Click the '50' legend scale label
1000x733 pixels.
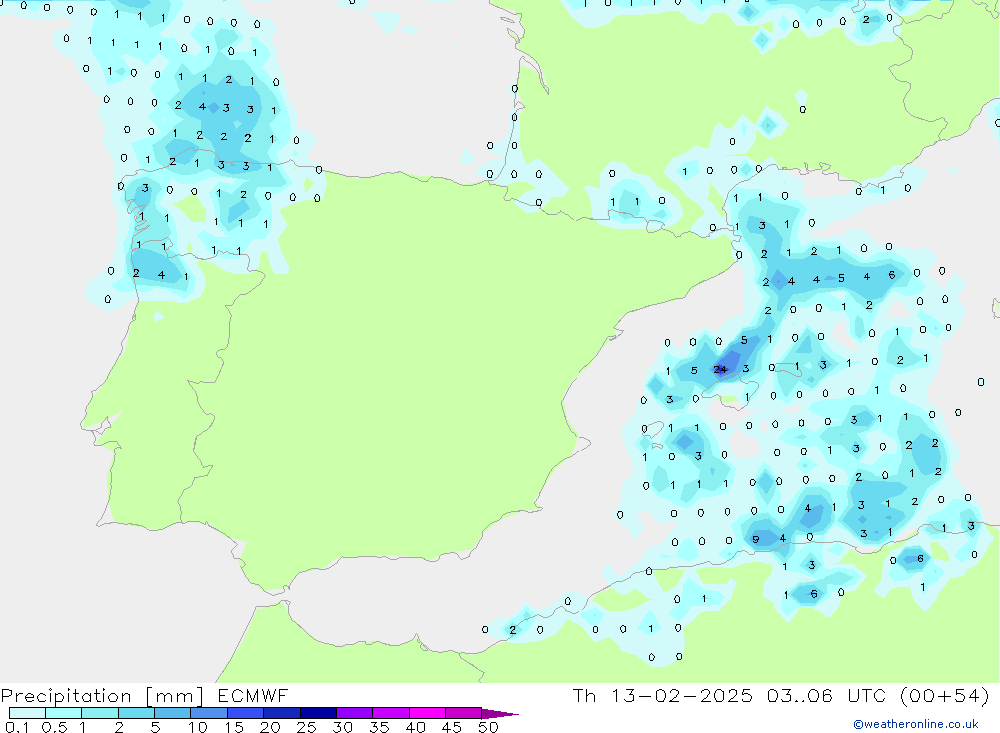tap(489, 727)
